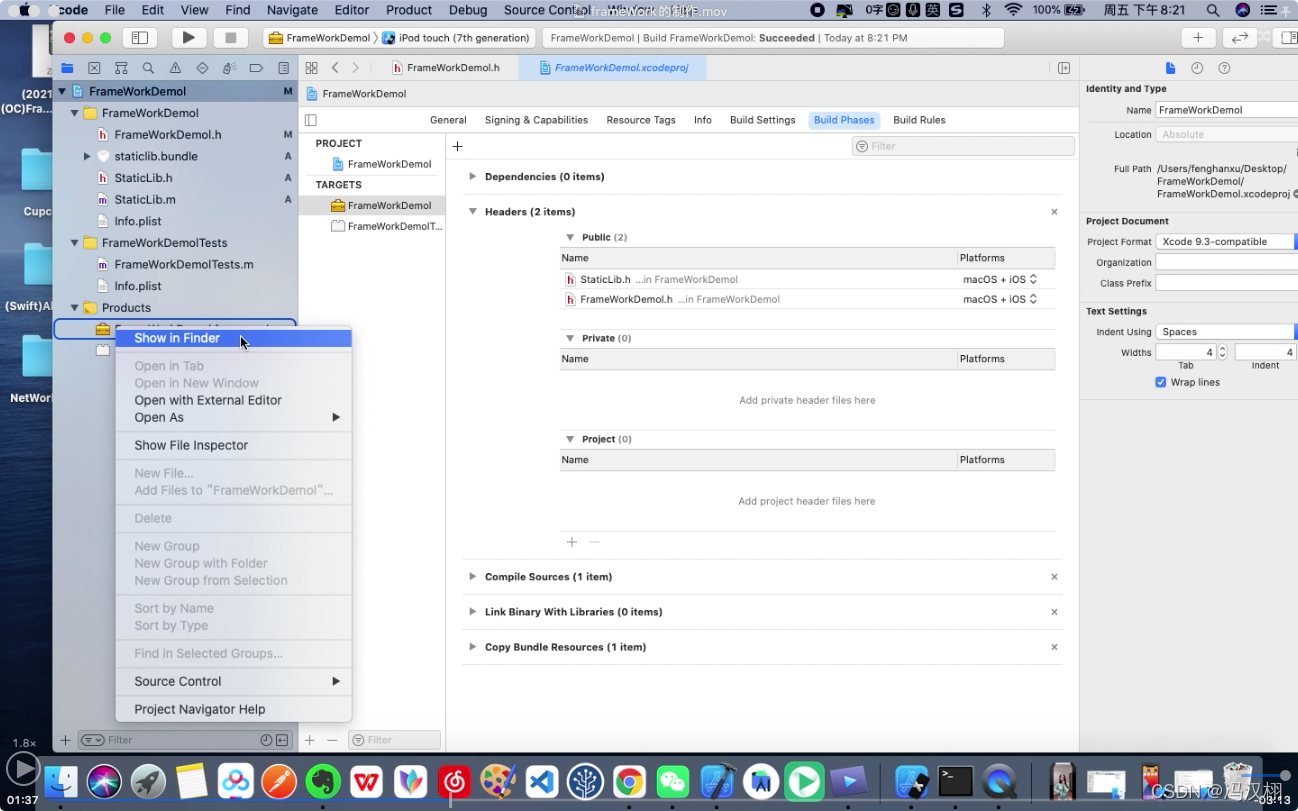The height and width of the screenshot is (811, 1298).
Task: Open the Project Format dropdown
Action: [1226, 242]
